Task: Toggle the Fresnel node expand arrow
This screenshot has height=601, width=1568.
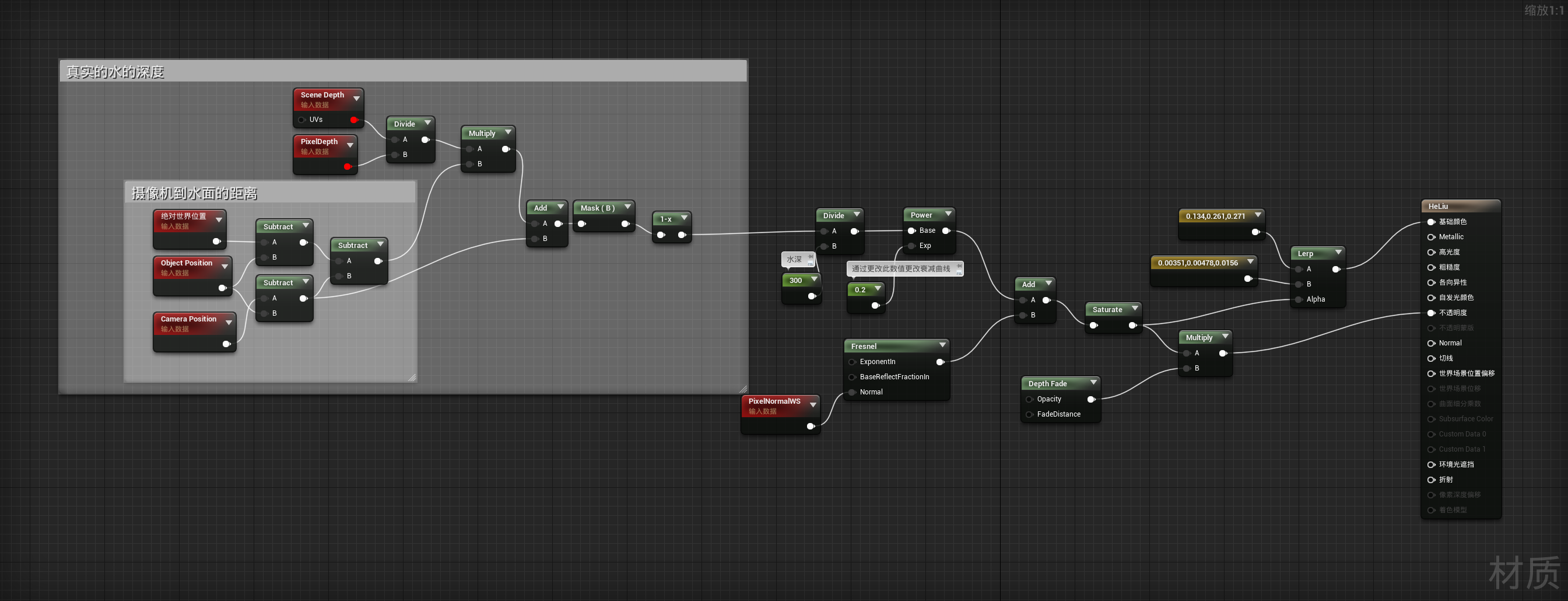Action: pos(942,345)
